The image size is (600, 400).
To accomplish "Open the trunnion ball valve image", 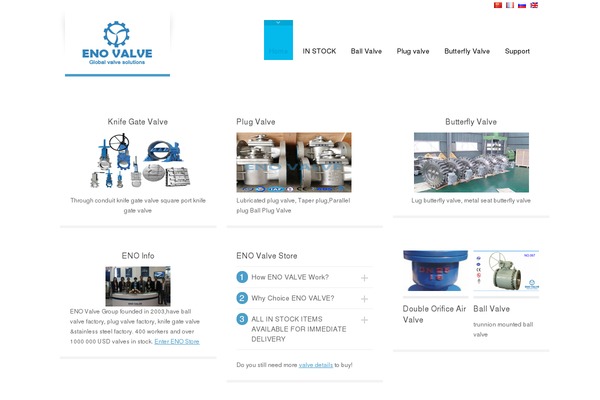I will click(x=506, y=271).
